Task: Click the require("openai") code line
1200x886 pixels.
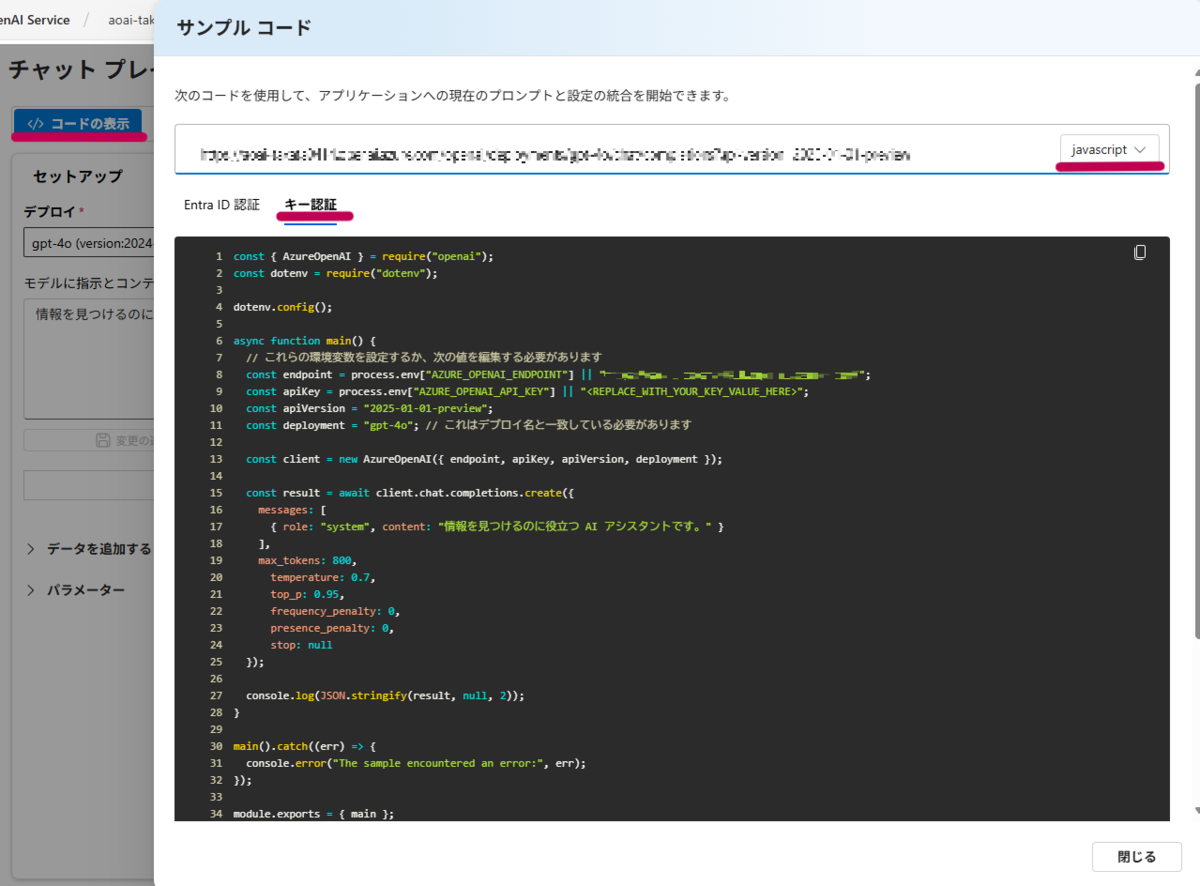Action: (x=364, y=256)
